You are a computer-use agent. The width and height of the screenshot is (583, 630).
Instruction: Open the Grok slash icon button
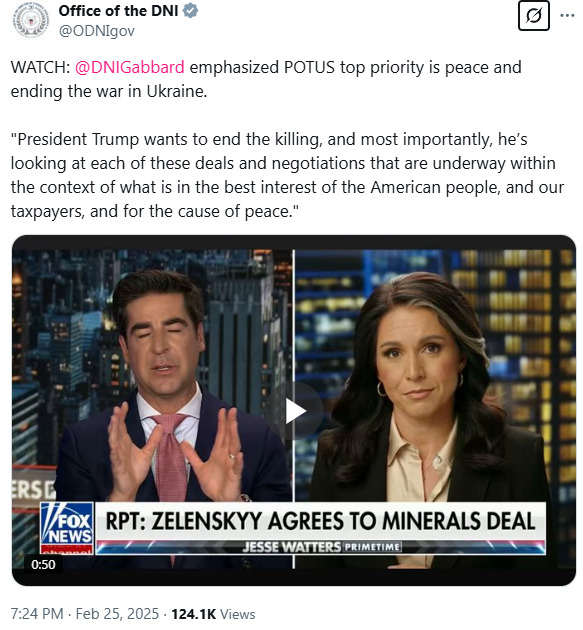tap(534, 16)
